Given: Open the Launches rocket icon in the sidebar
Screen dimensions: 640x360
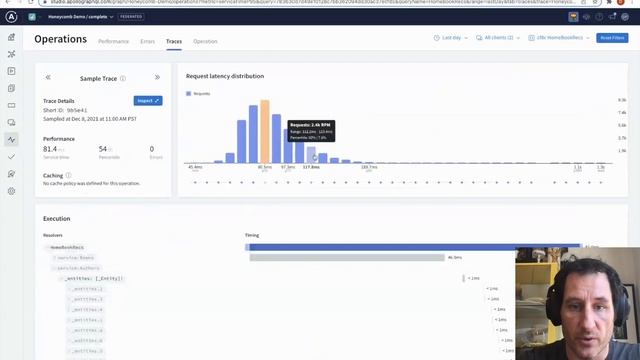Looking at the screenshot, I should tap(11, 174).
